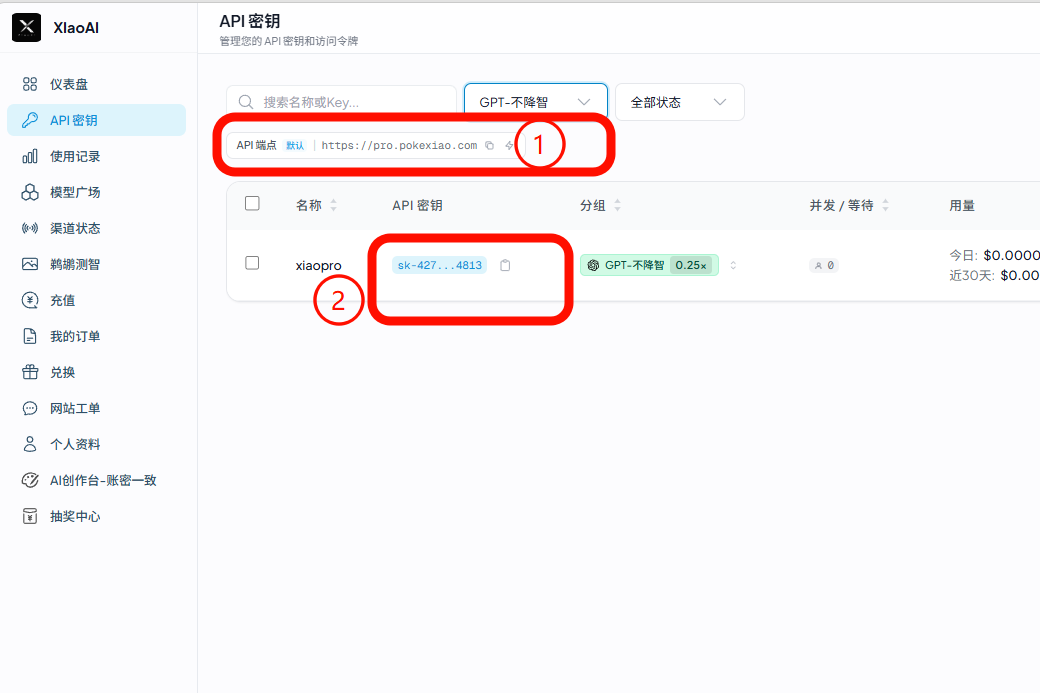Go to 兑换 menu item
Image resolution: width=1040 pixels, height=693 pixels.
click(x=96, y=372)
